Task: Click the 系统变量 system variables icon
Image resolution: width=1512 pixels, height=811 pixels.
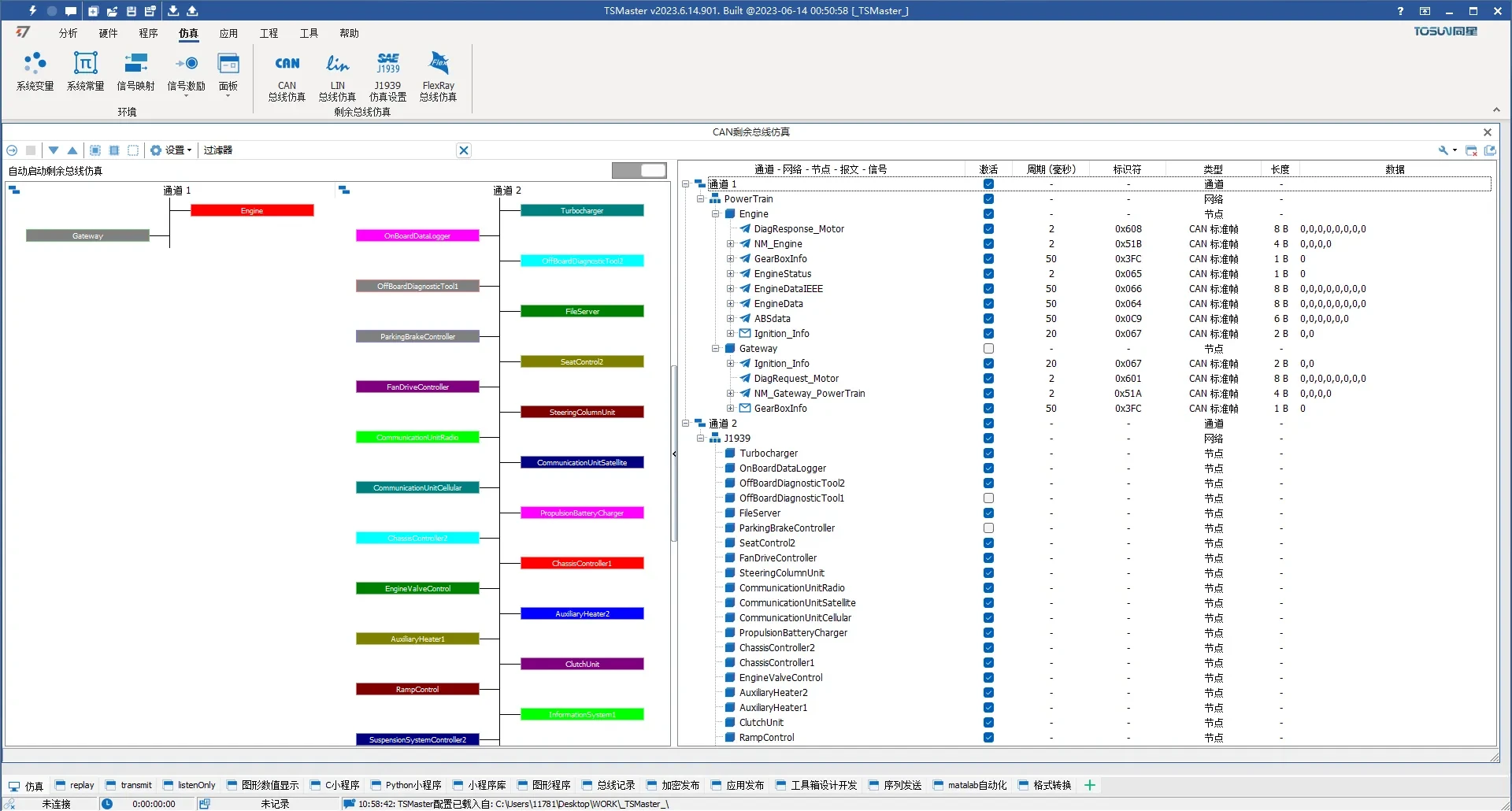Action: 35,72
